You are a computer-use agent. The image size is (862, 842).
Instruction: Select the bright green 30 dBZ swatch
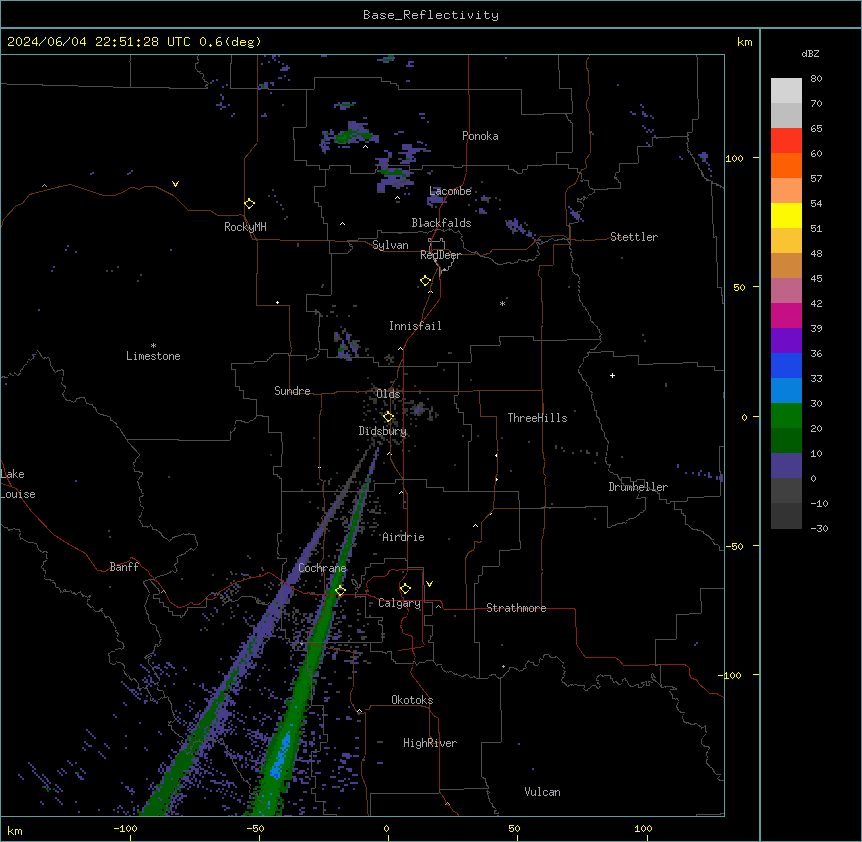coord(786,416)
